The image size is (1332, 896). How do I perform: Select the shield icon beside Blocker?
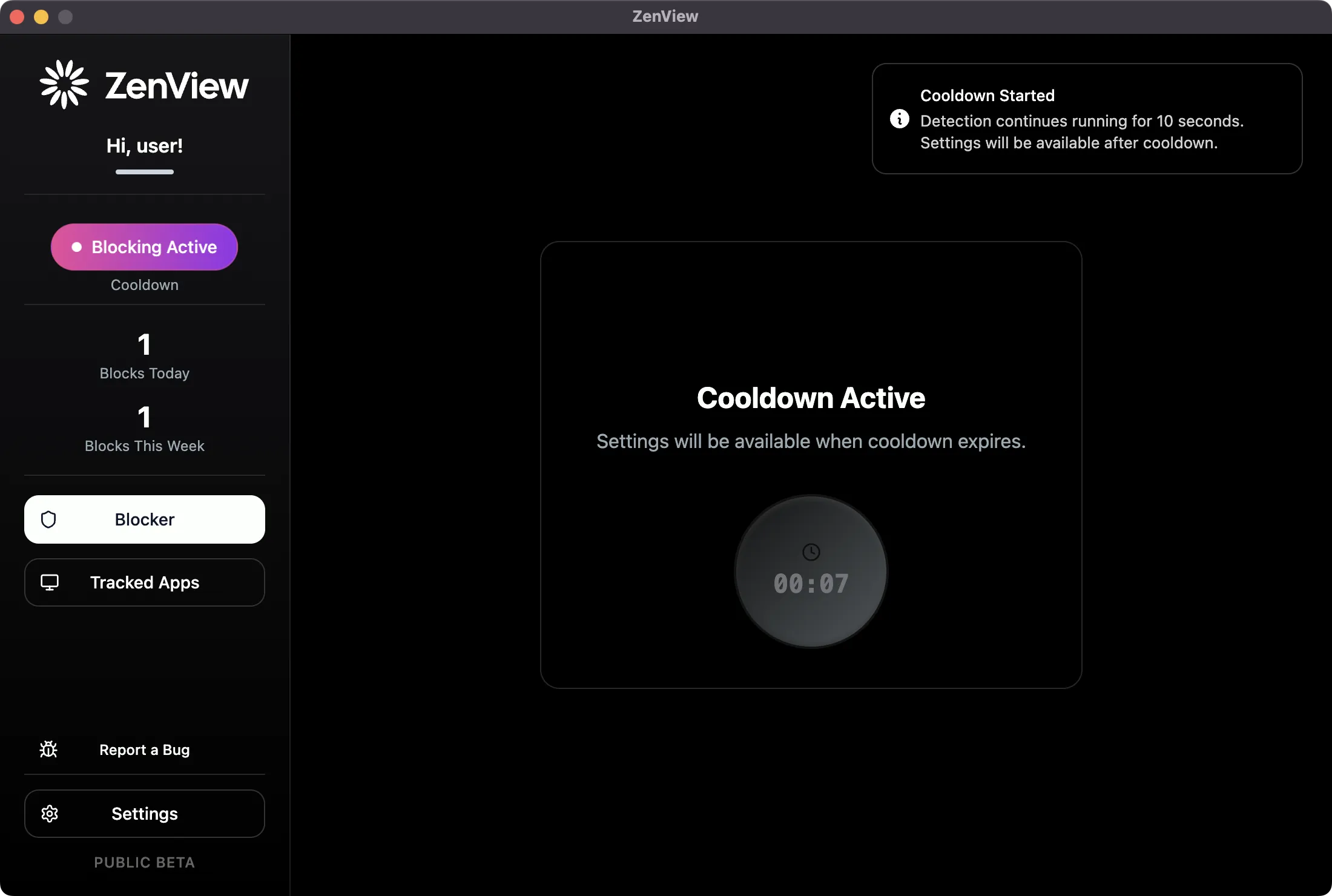coord(48,519)
